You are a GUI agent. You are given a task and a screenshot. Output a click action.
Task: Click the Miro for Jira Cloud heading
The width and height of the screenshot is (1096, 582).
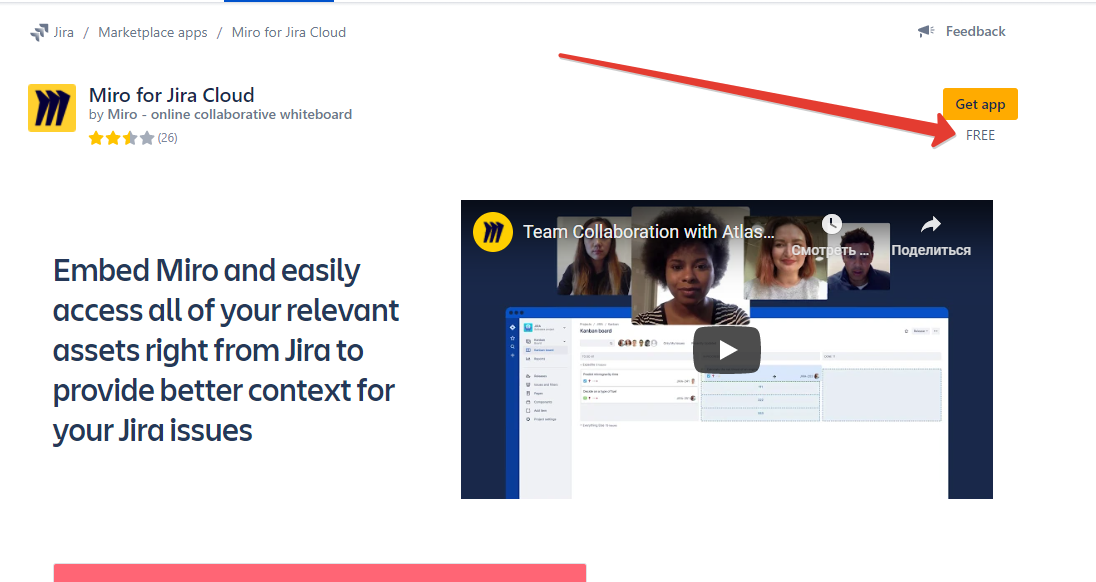pos(172,95)
